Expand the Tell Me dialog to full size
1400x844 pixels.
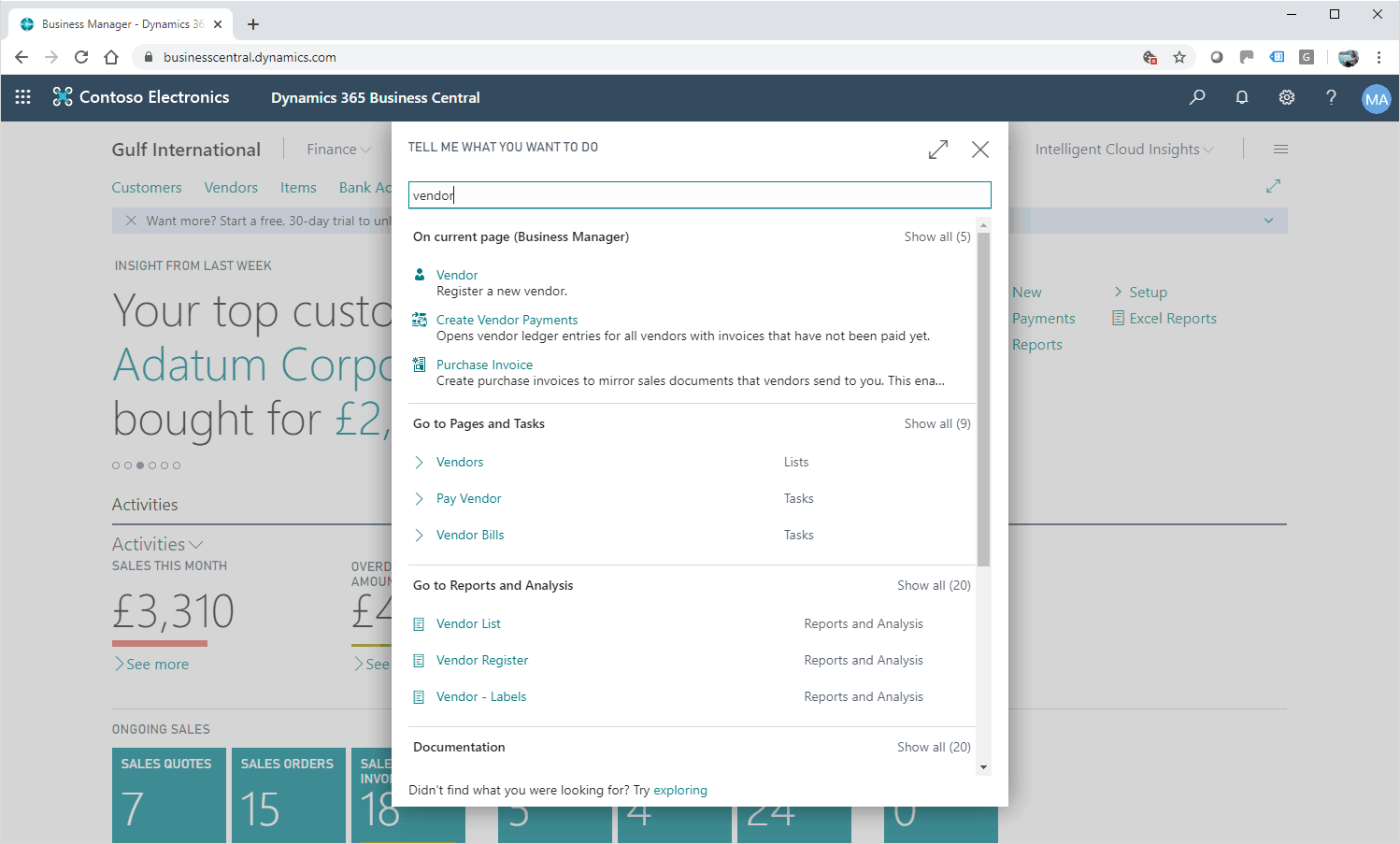(938, 150)
